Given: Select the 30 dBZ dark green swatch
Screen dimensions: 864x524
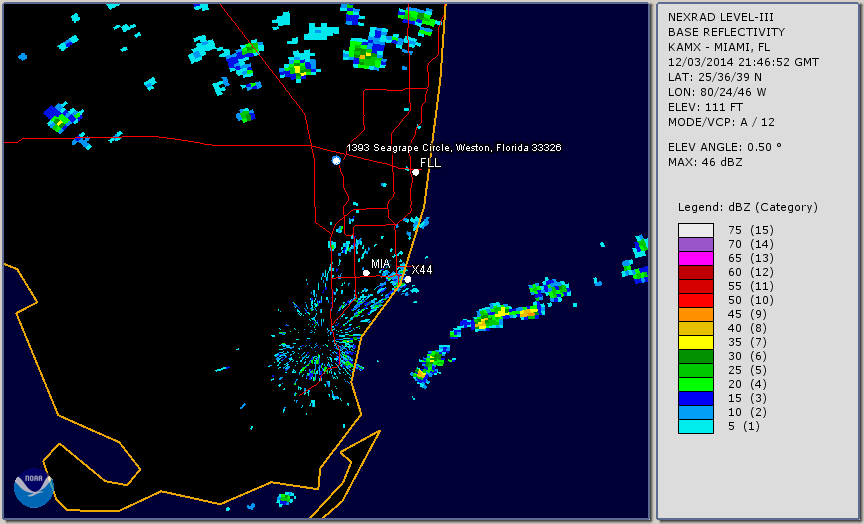Looking at the screenshot, I should pyautogui.click(x=696, y=356).
